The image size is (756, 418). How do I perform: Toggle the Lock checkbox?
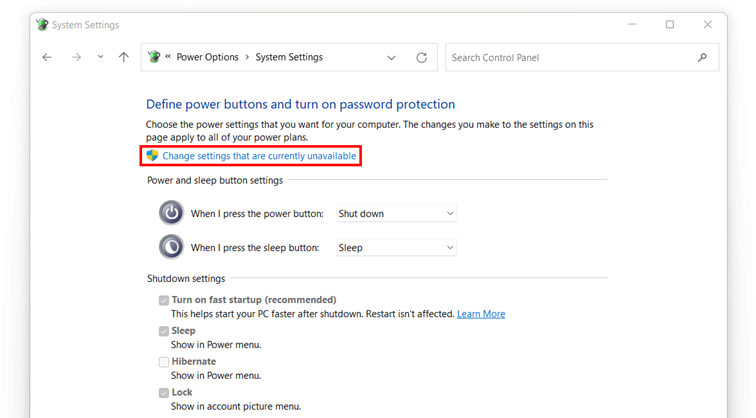[164, 393]
